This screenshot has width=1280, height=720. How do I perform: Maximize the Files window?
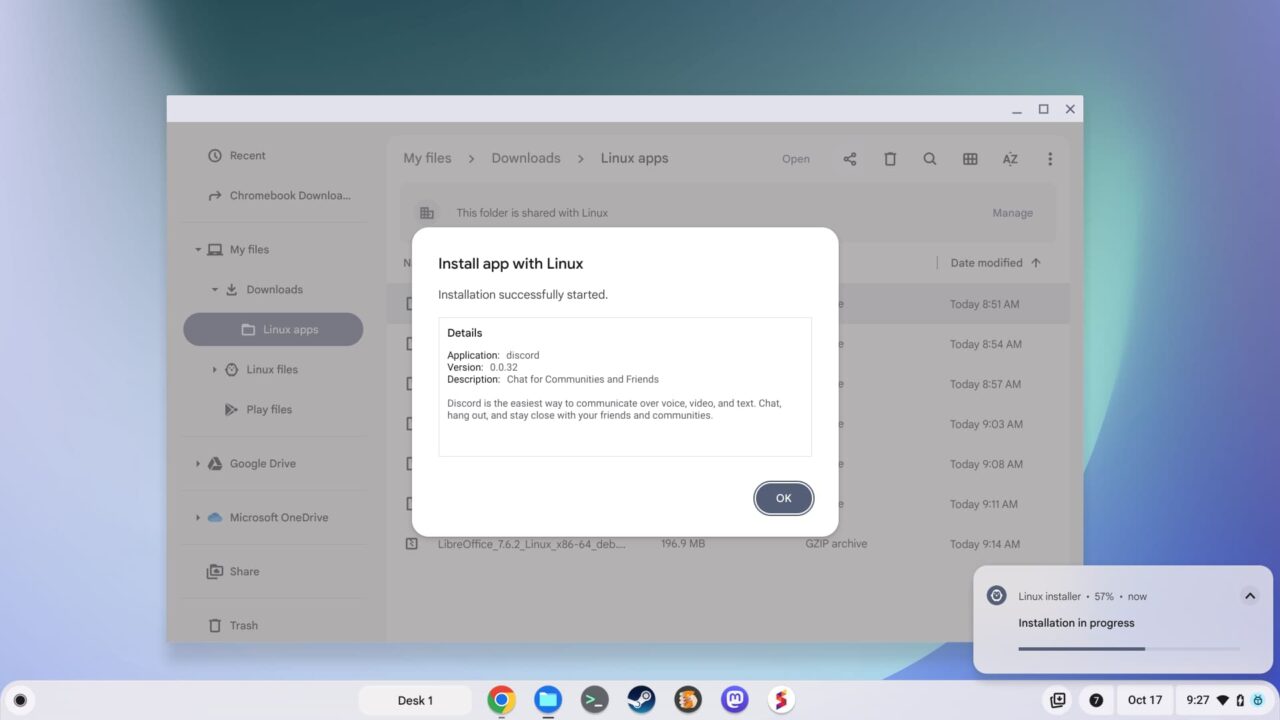1043,109
